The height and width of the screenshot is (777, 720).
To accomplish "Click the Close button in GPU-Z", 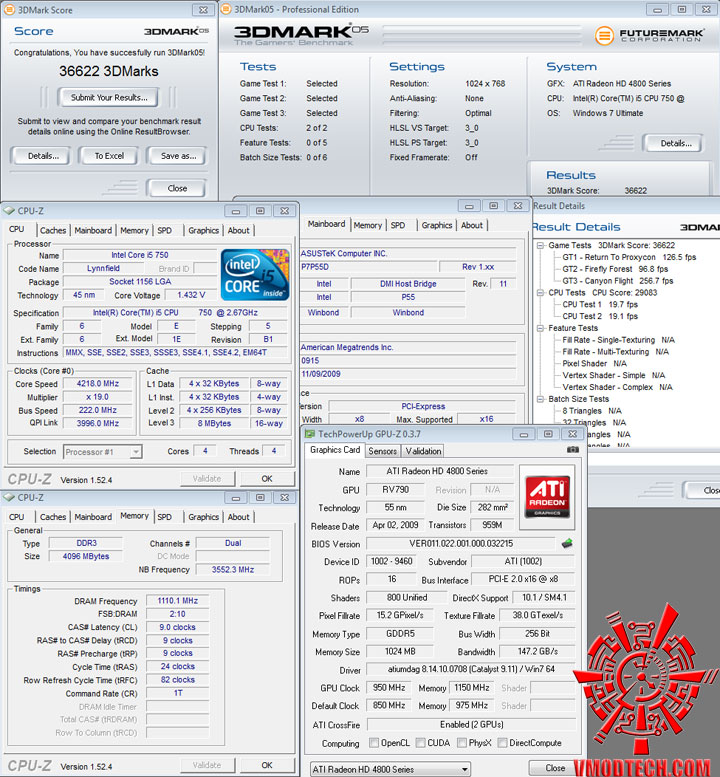I will pos(555,768).
